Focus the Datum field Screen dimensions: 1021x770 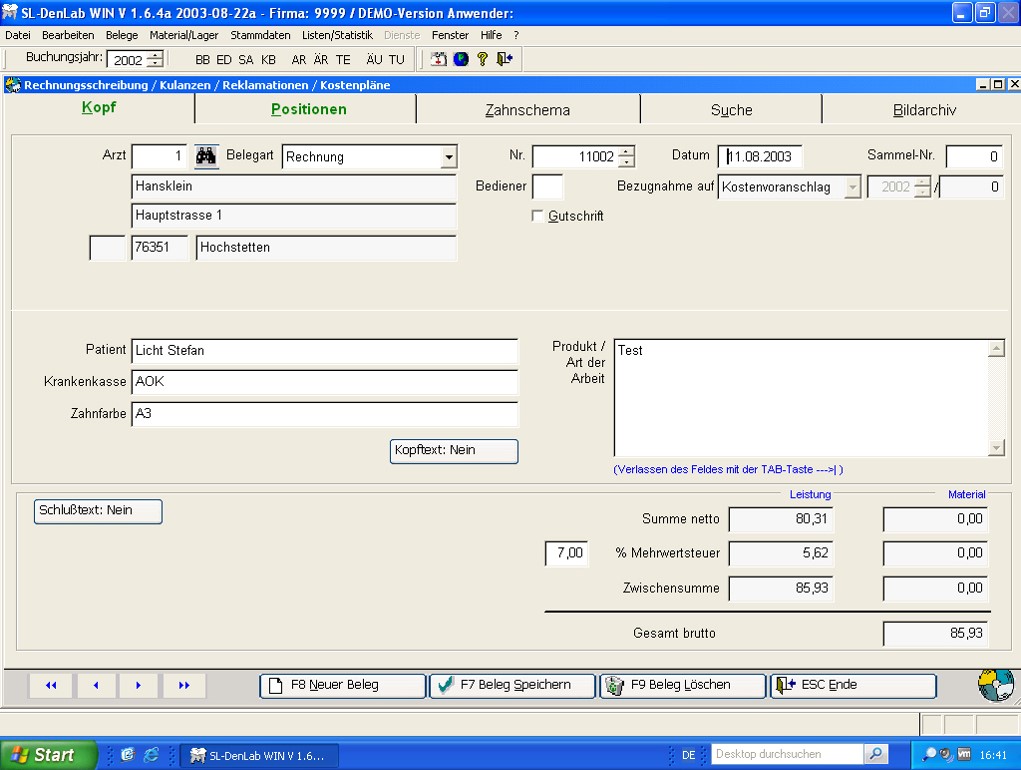click(x=760, y=157)
